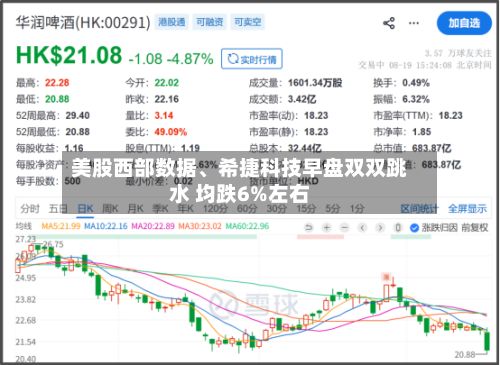This screenshot has height=365, width=500.
Task: Click the short green attribution bar near 涨跌归因
Action: [411, 237]
